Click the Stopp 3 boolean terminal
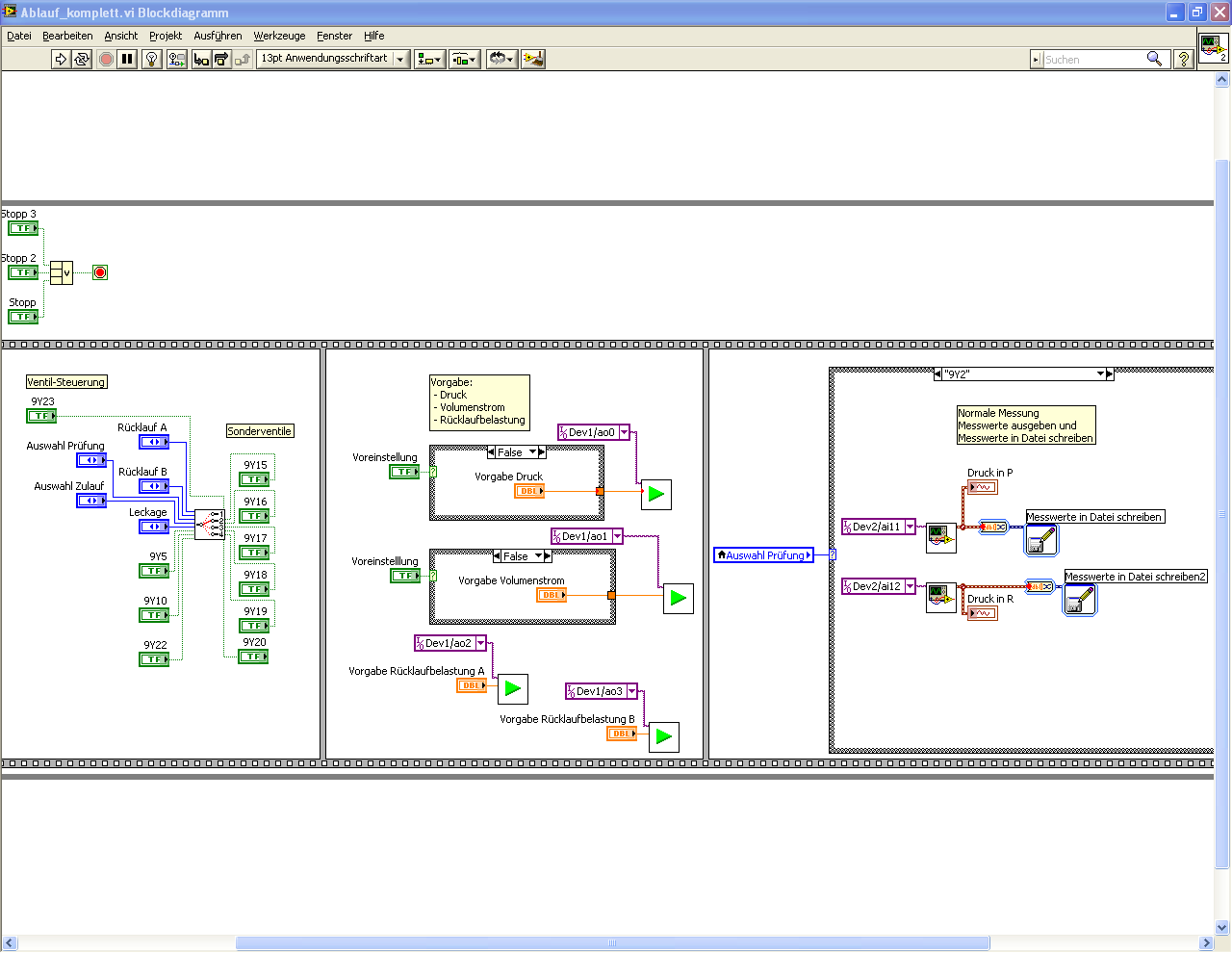The height and width of the screenshot is (953, 1232). pyautogui.click(x=23, y=228)
